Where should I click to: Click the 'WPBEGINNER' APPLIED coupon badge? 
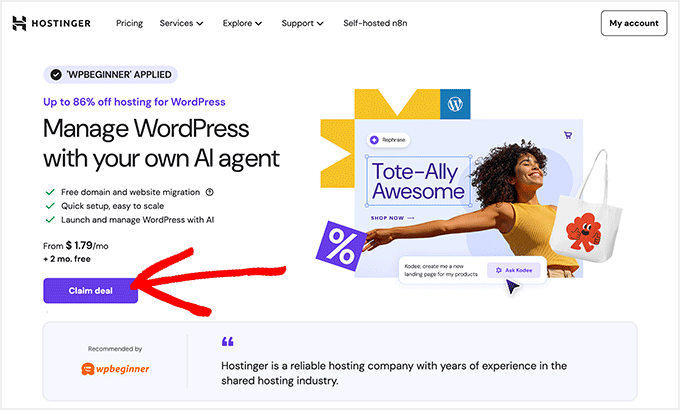tap(111, 75)
